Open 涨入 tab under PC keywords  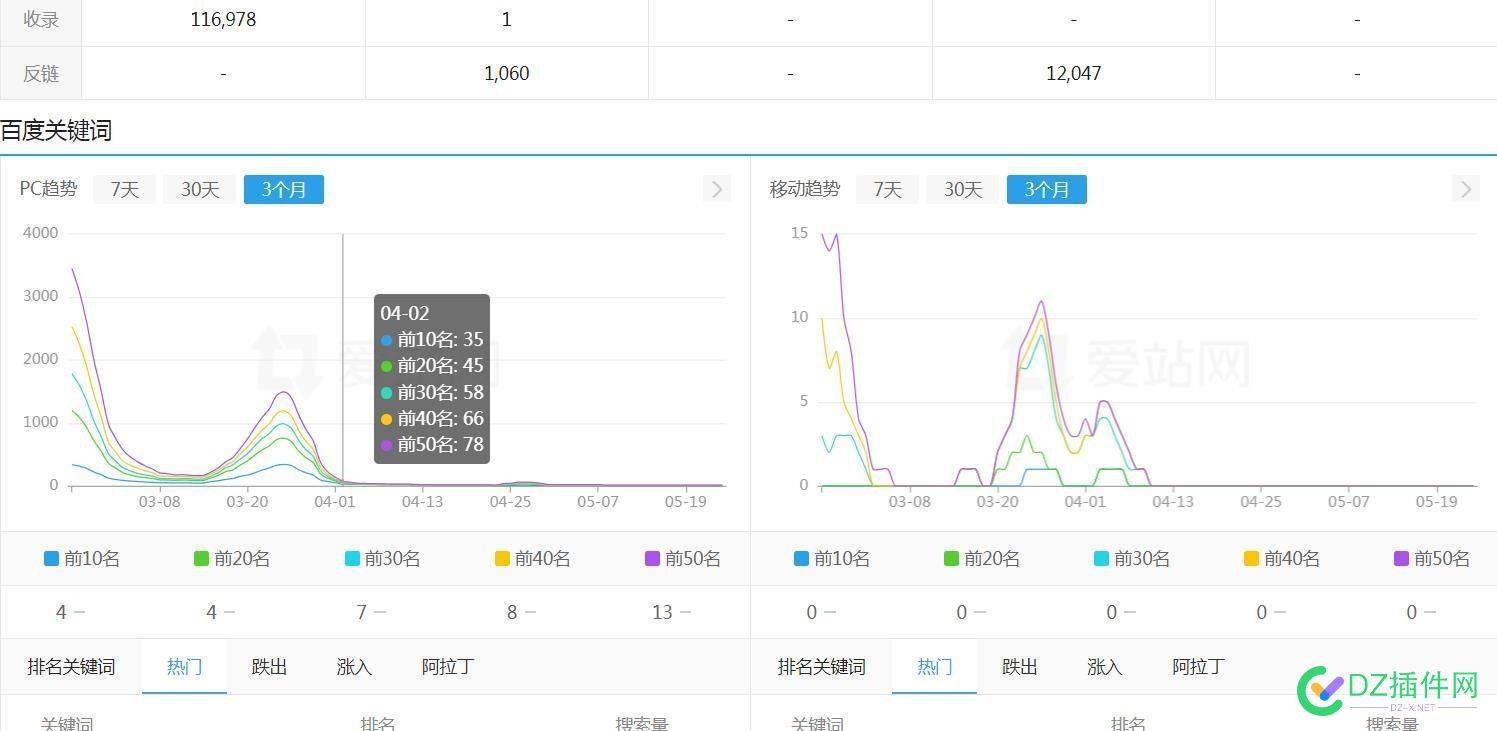(354, 667)
